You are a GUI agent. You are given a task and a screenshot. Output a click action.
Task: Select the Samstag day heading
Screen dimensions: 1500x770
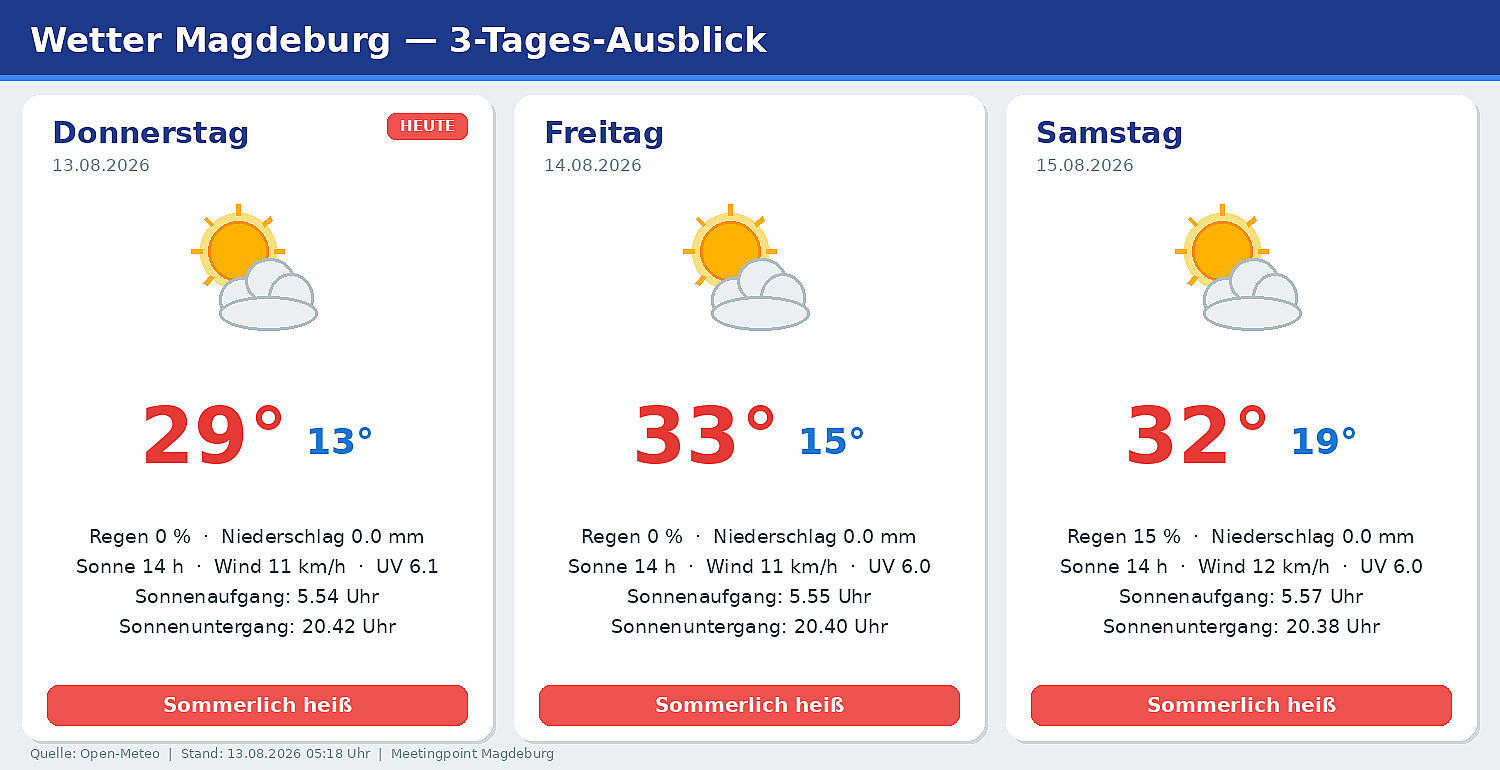pyautogui.click(x=1109, y=133)
